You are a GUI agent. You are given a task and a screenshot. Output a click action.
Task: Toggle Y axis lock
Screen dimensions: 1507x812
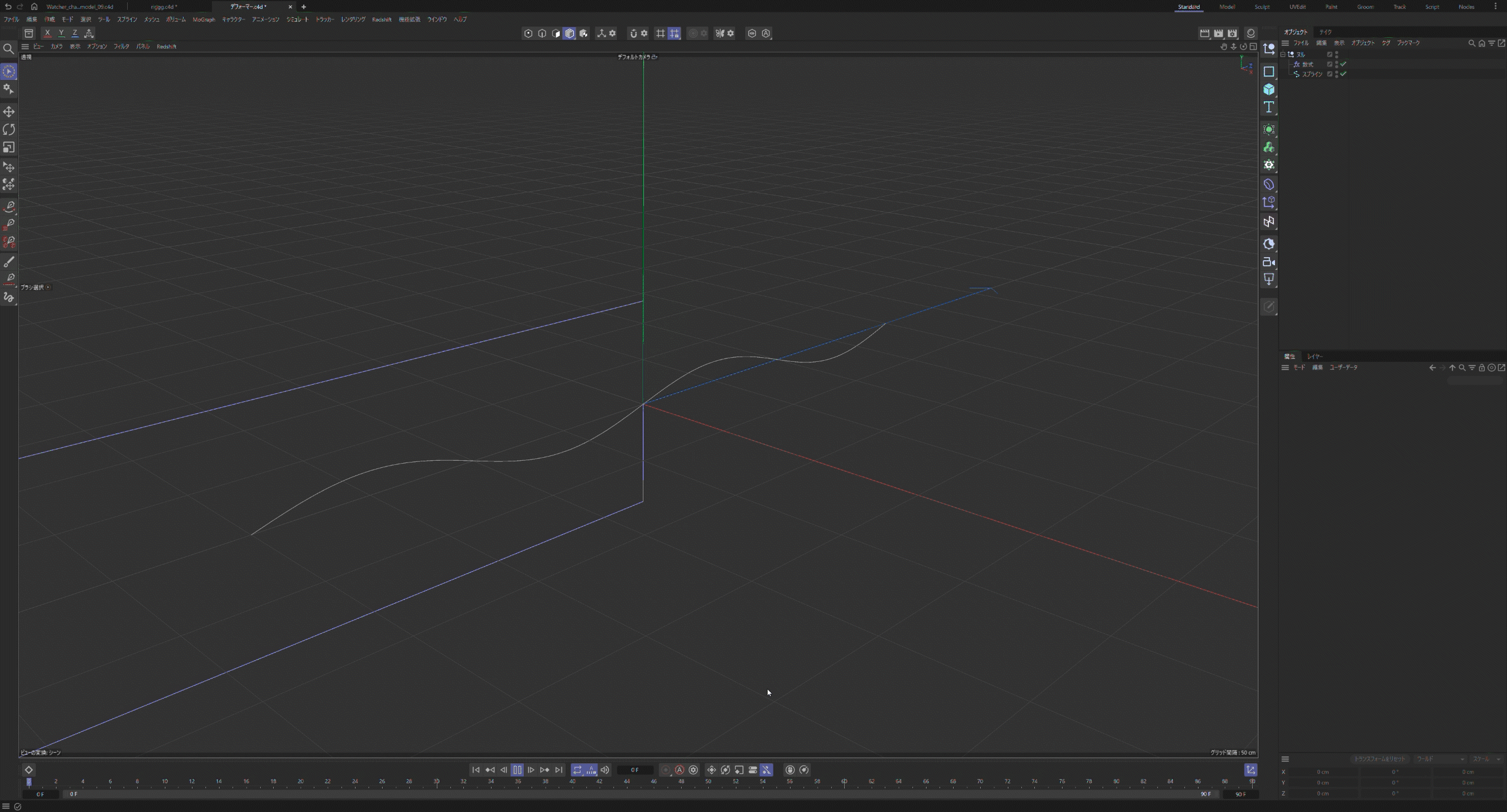click(61, 33)
